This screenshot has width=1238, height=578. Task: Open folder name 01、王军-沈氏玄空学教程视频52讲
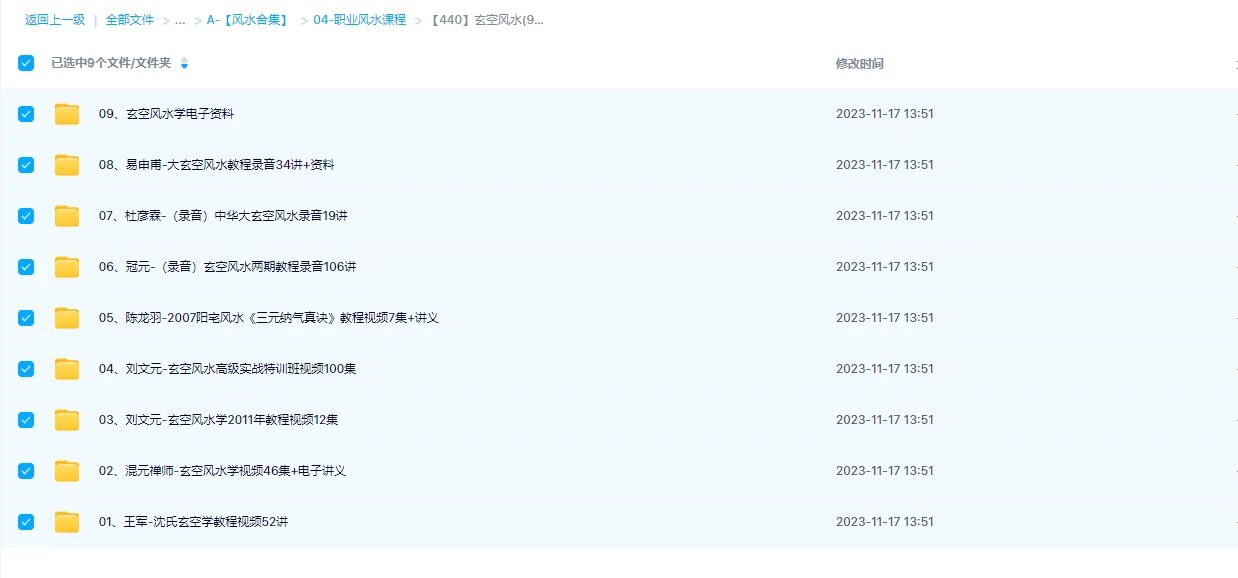coord(193,522)
